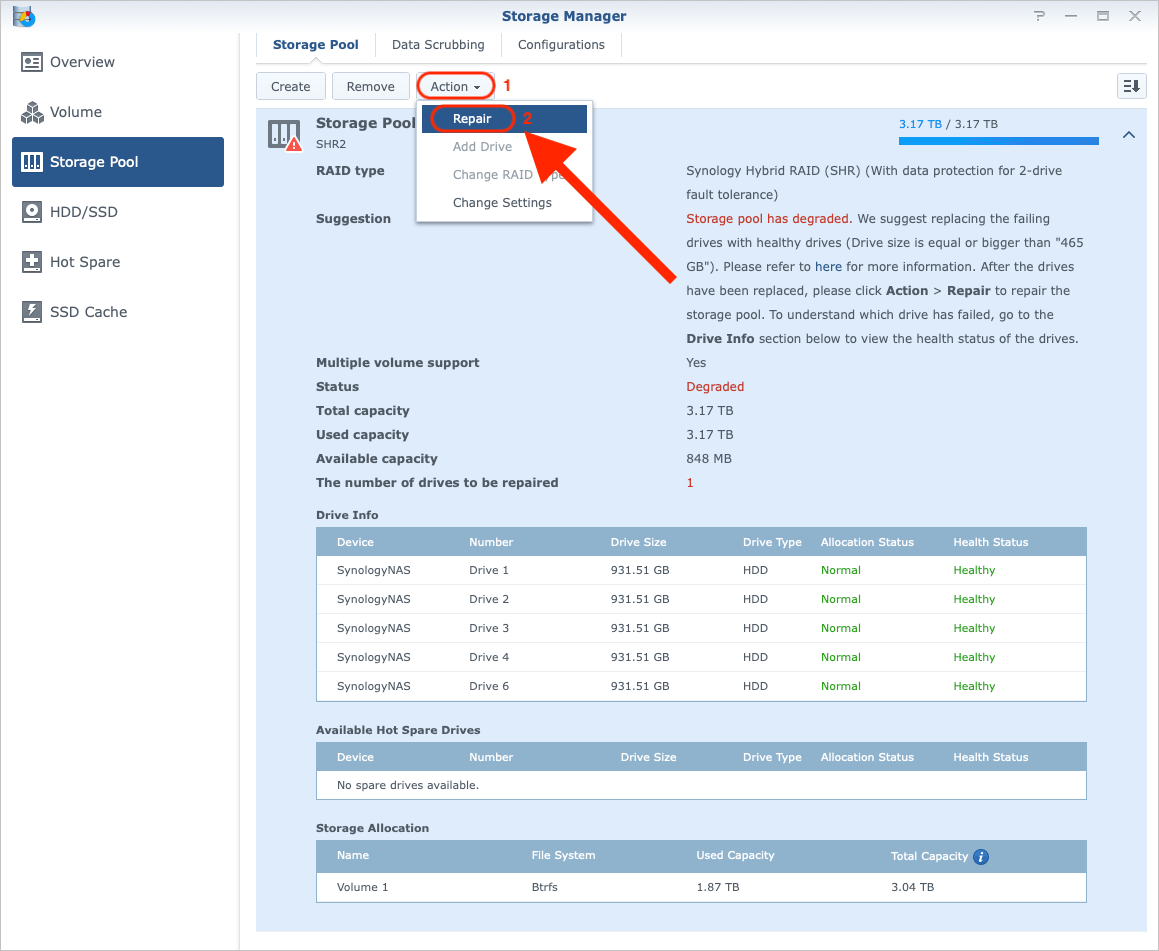Collapse the Storage Pool details chevron
Viewport: 1159px width, 951px height.
click(x=1129, y=134)
